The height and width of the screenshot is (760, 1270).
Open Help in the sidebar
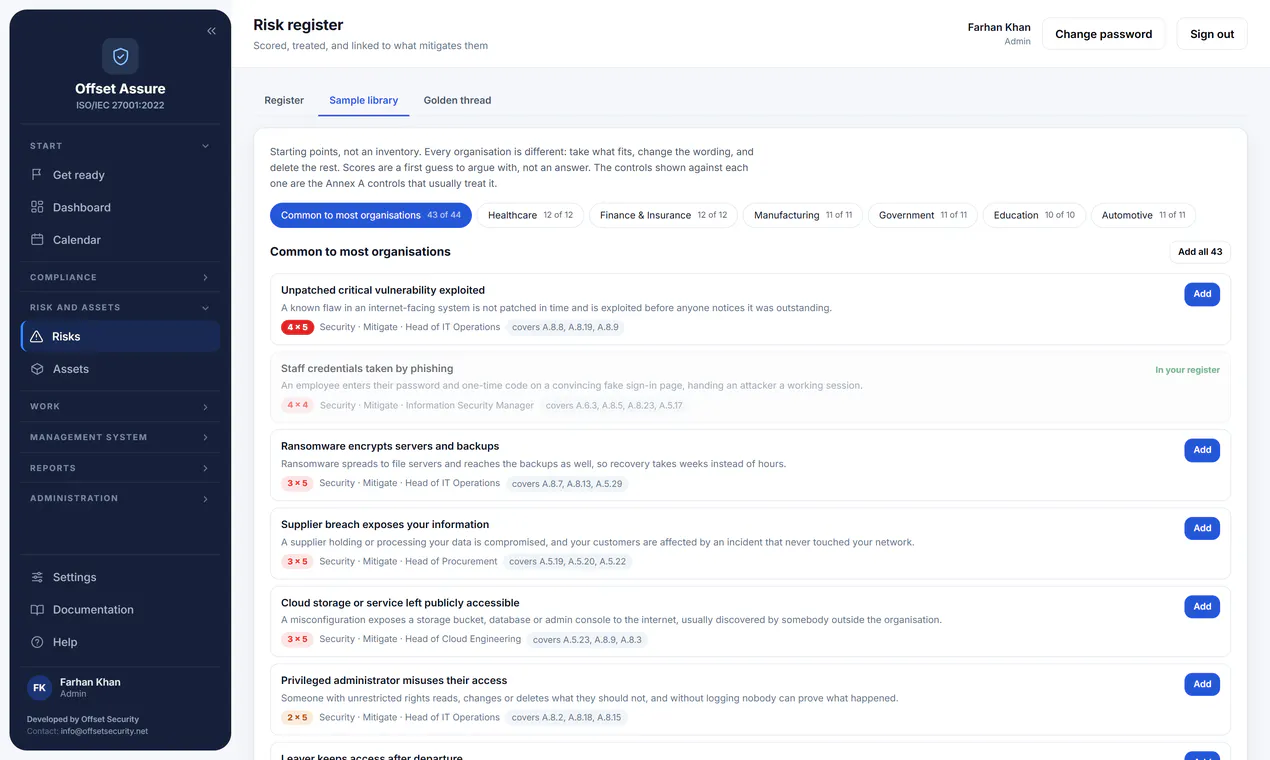tap(120, 642)
